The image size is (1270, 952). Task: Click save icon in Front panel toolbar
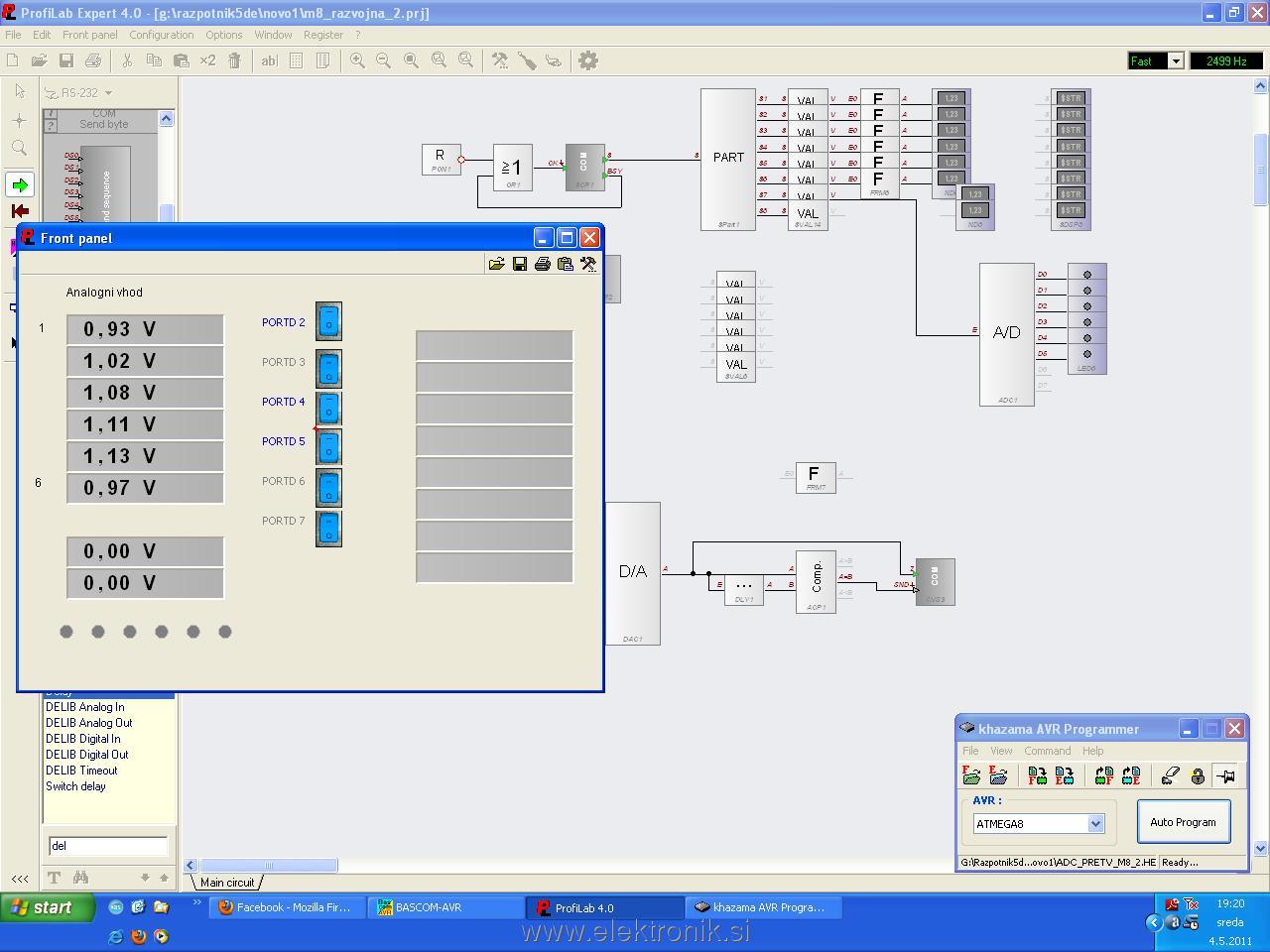pos(519,264)
